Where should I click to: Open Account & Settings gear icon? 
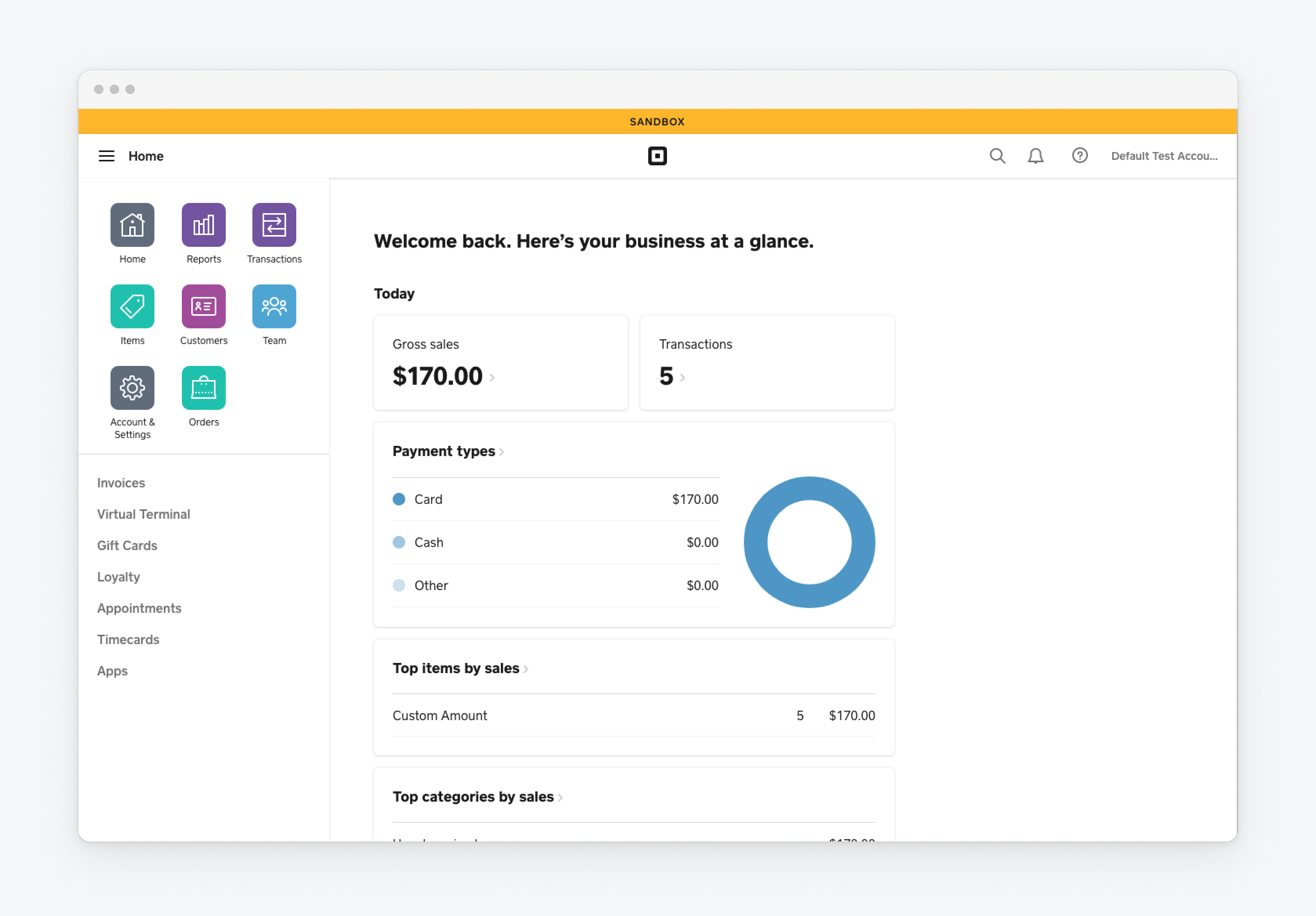tap(132, 388)
